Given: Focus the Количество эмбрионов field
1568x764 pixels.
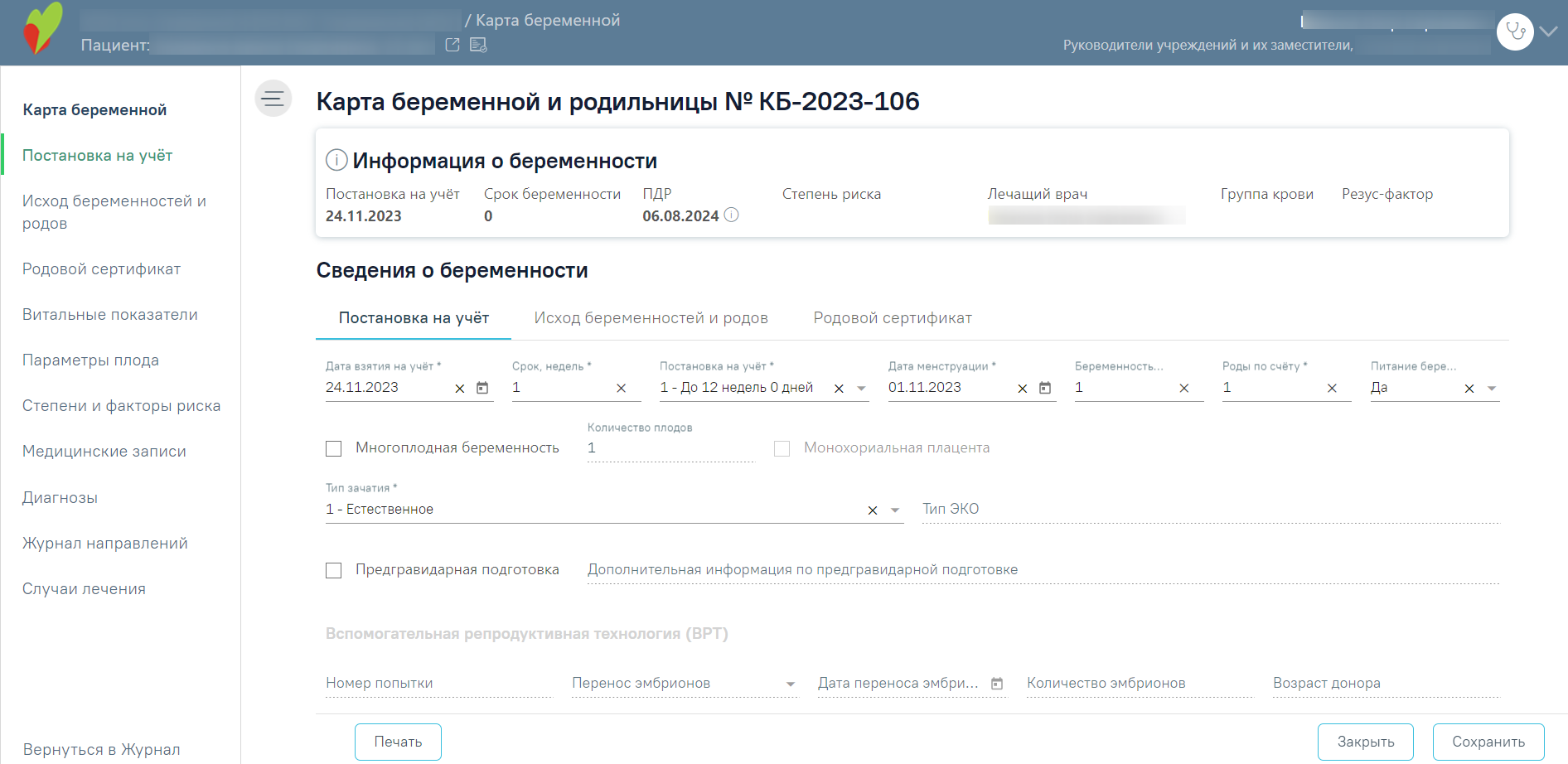Looking at the screenshot, I should [x=1140, y=683].
